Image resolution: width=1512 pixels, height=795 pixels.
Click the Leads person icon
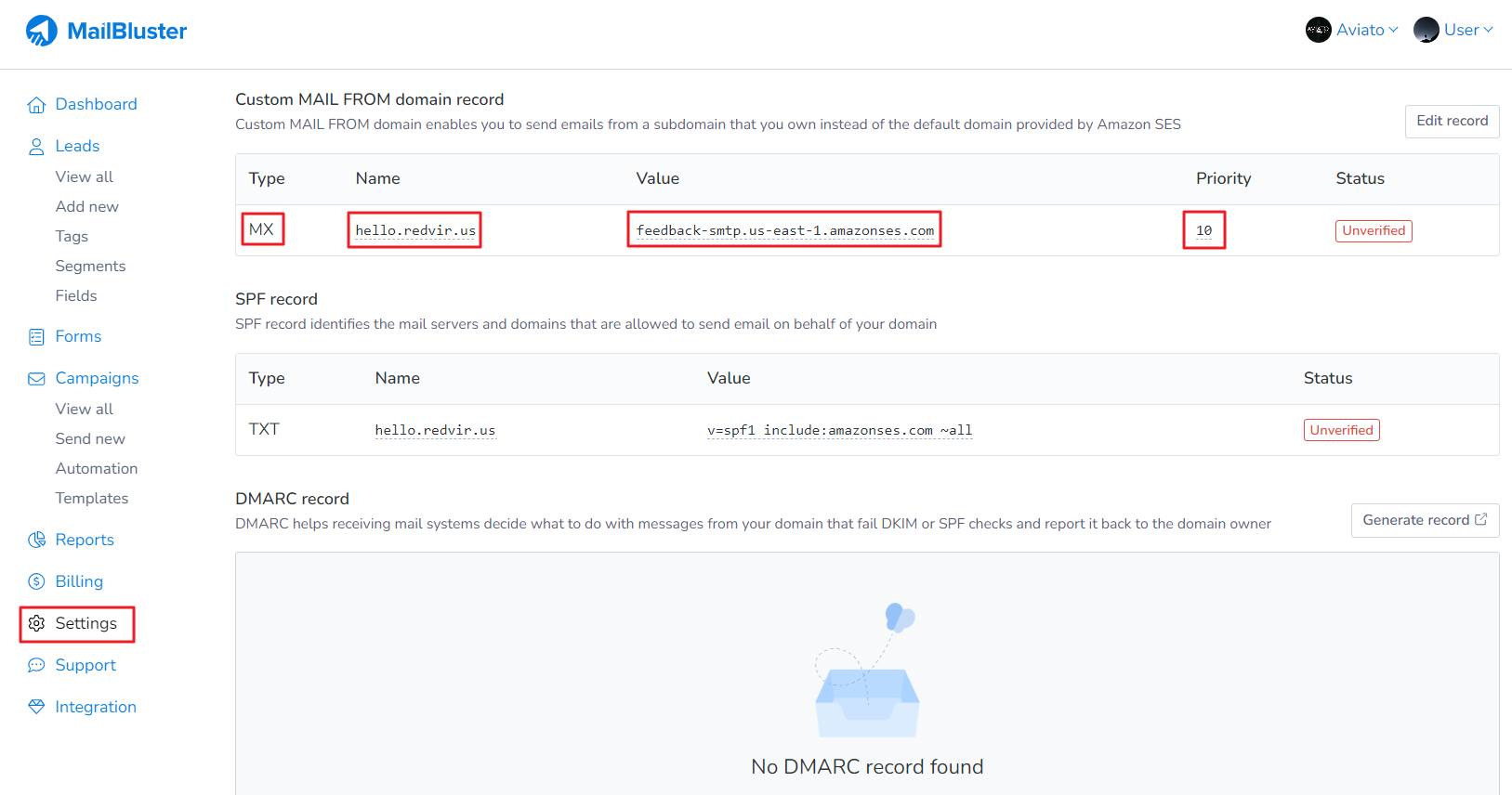36,147
